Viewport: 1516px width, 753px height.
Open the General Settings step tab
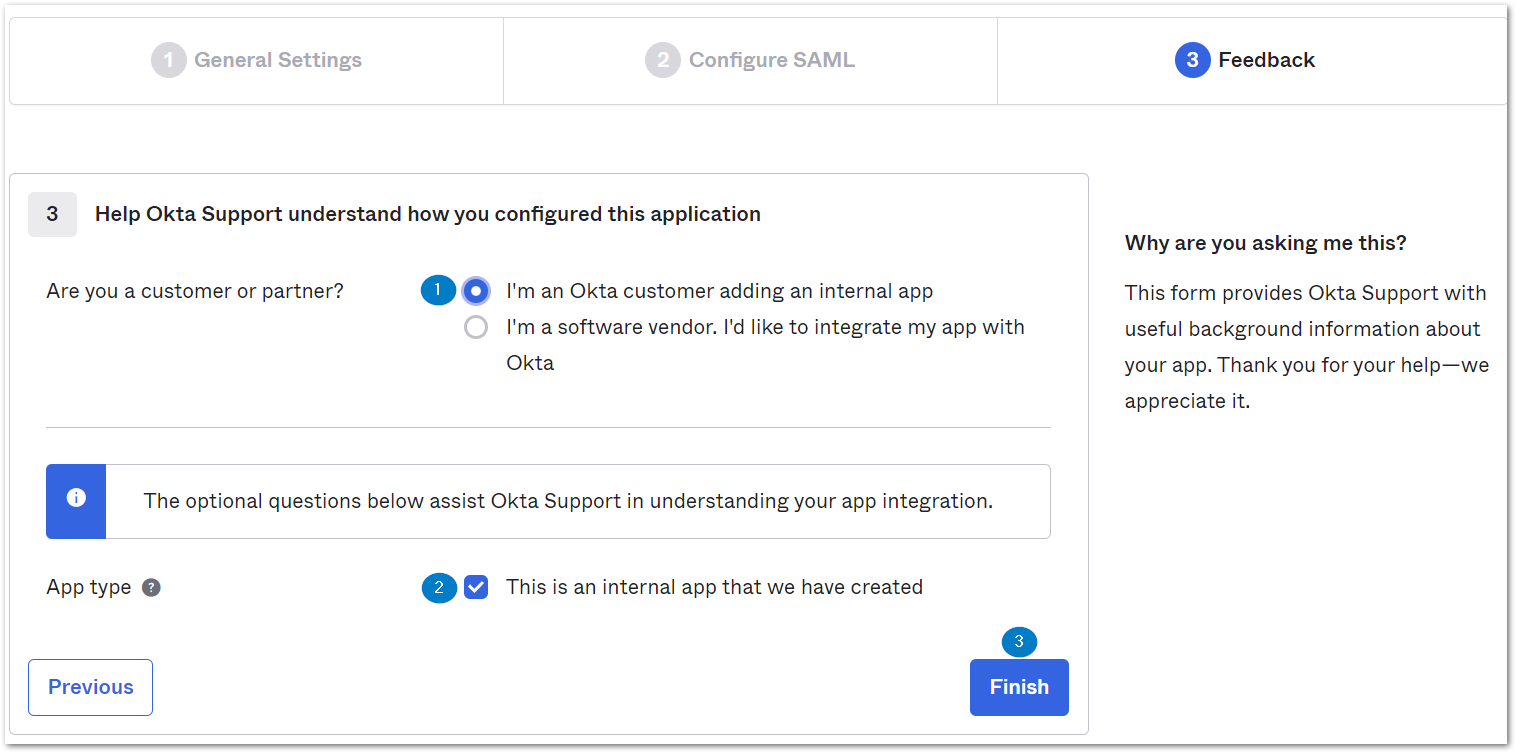pyautogui.click(x=257, y=60)
